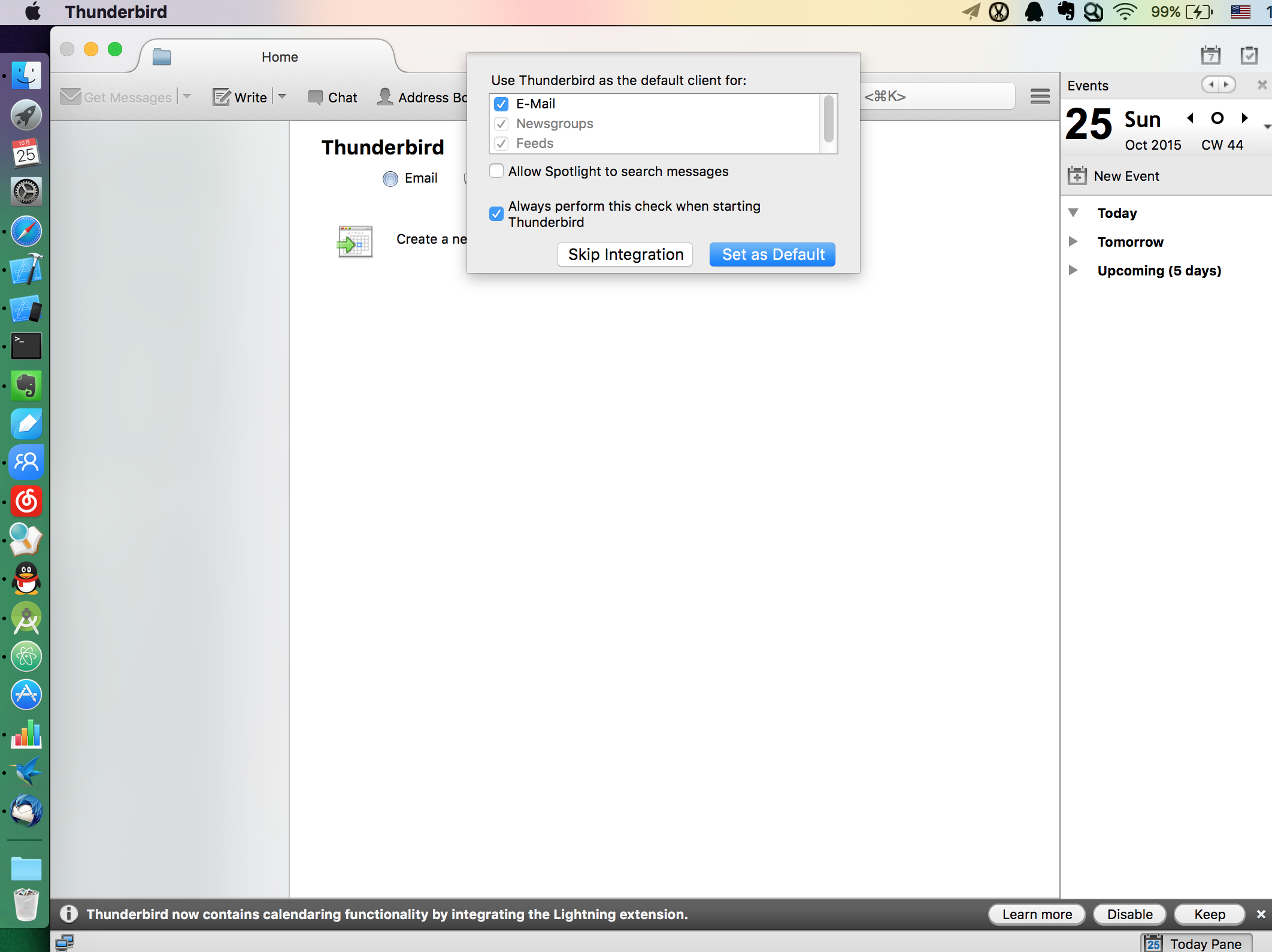Expand the Tomorrow section
The width and height of the screenshot is (1272, 952).
pyautogui.click(x=1073, y=242)
